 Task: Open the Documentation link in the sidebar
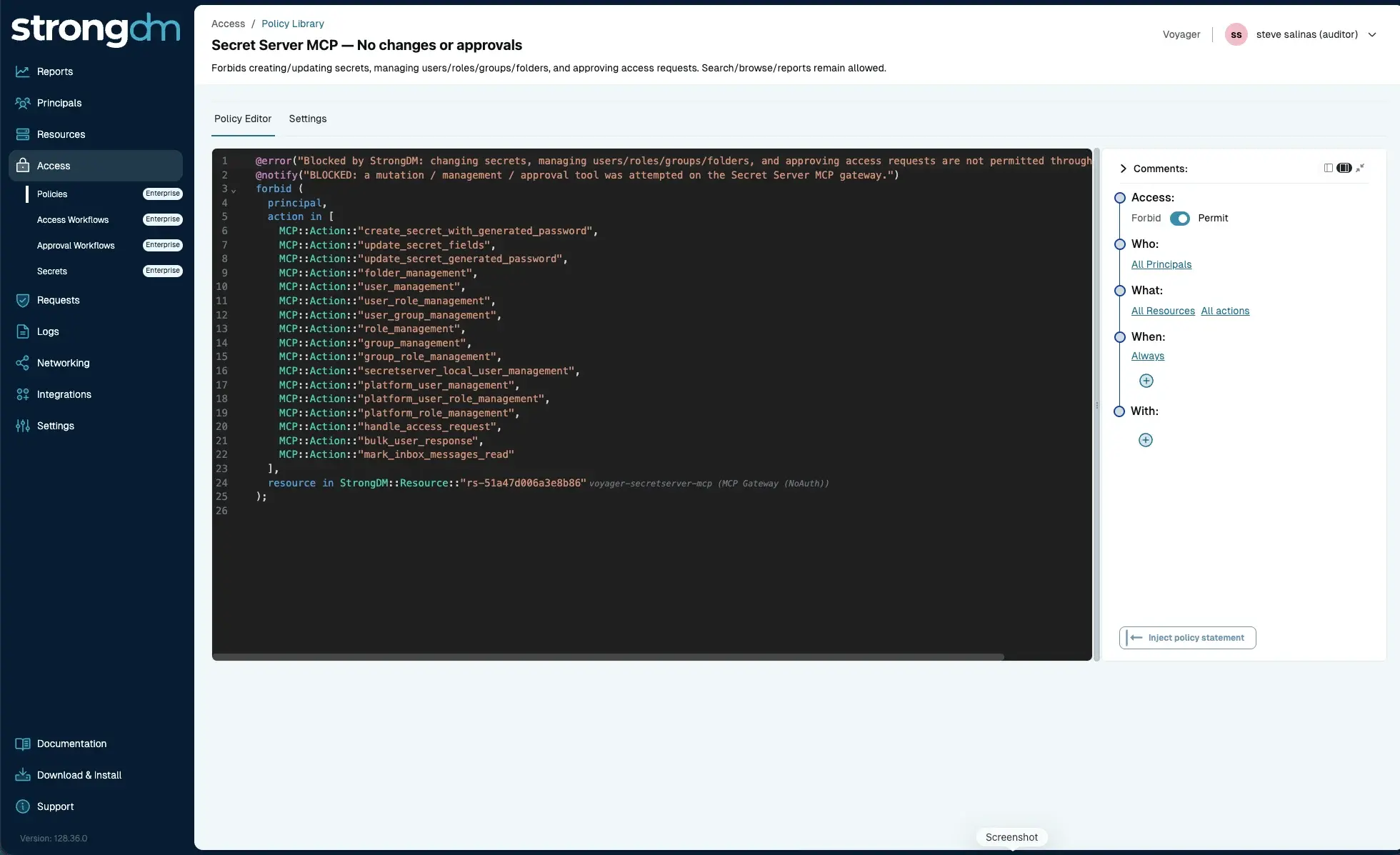71,744
